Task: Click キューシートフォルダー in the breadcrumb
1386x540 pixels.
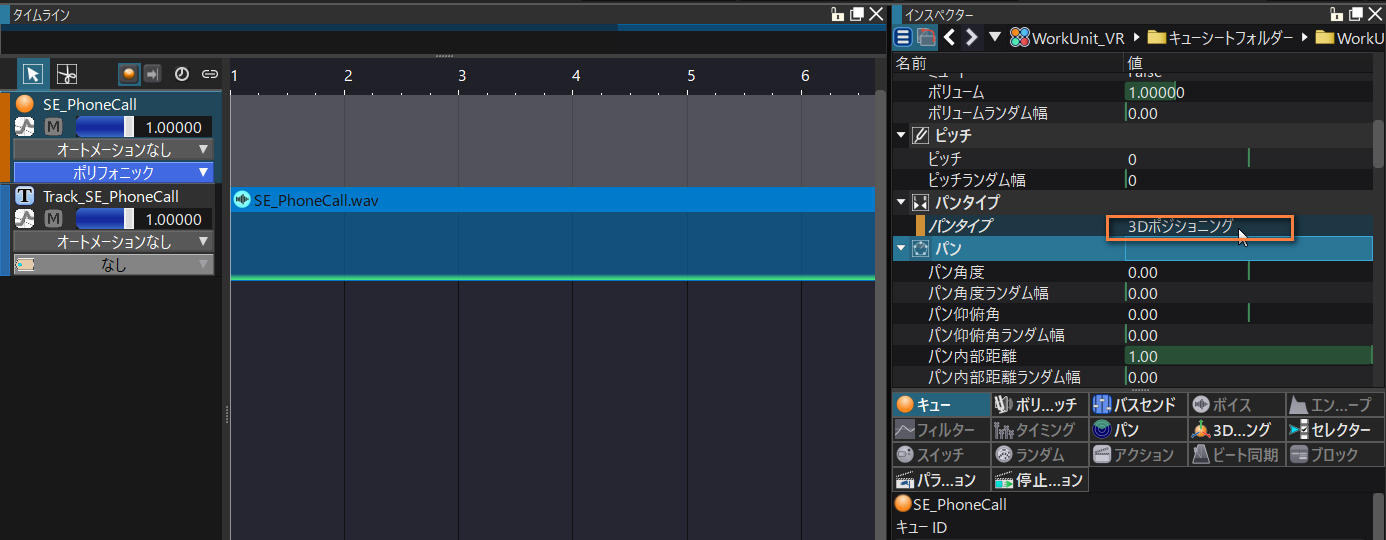Action: coord(1220,38)
